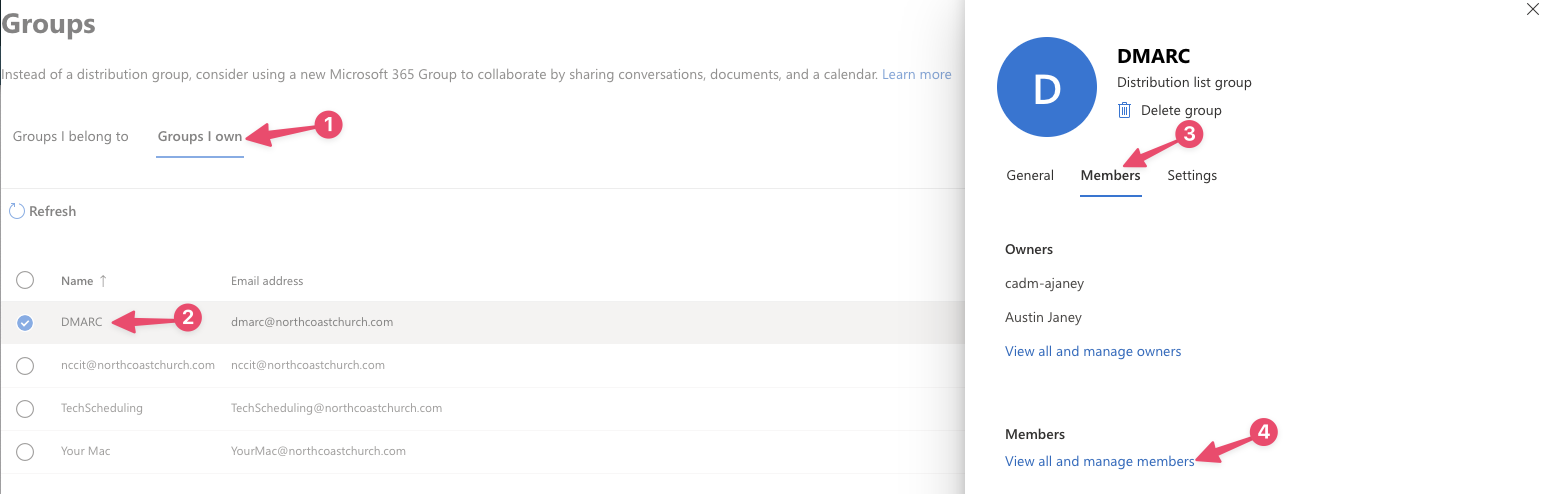Switch to Groups I belong to tab

pyautogui.click(x=71, y=136)
